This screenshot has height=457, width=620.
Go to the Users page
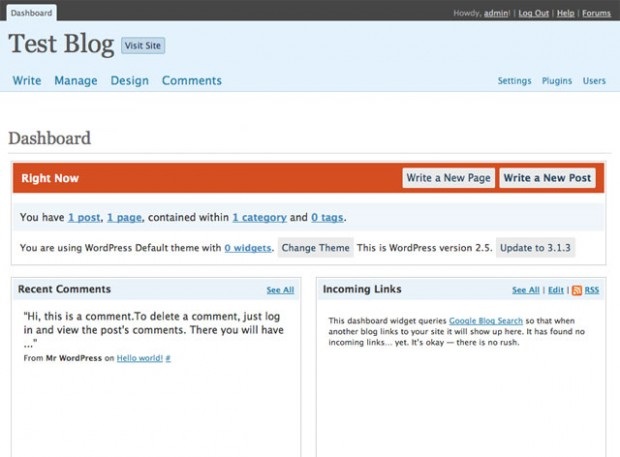pos(594,81)
